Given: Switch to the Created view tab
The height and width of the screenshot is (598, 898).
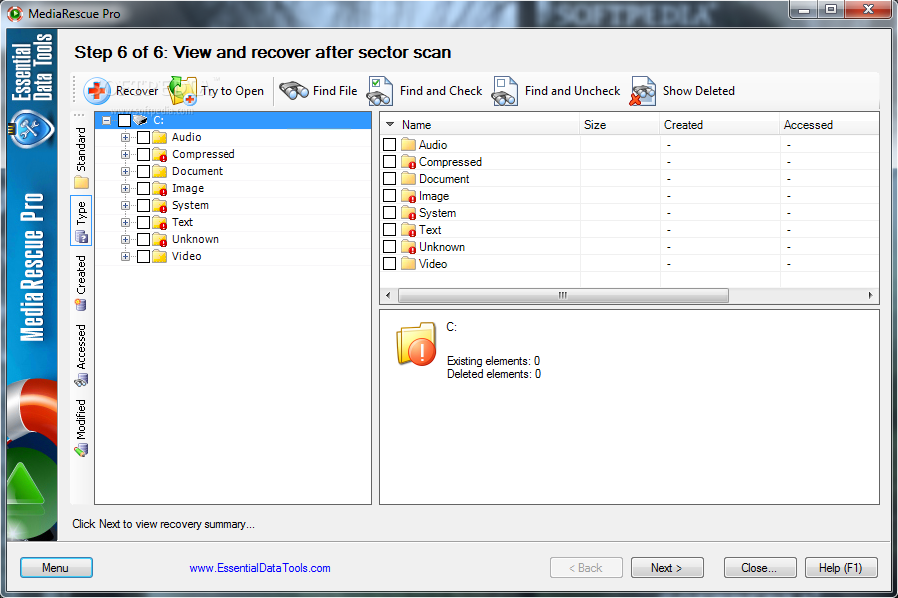Looking at the screenshot, I should tap(81, 282).
